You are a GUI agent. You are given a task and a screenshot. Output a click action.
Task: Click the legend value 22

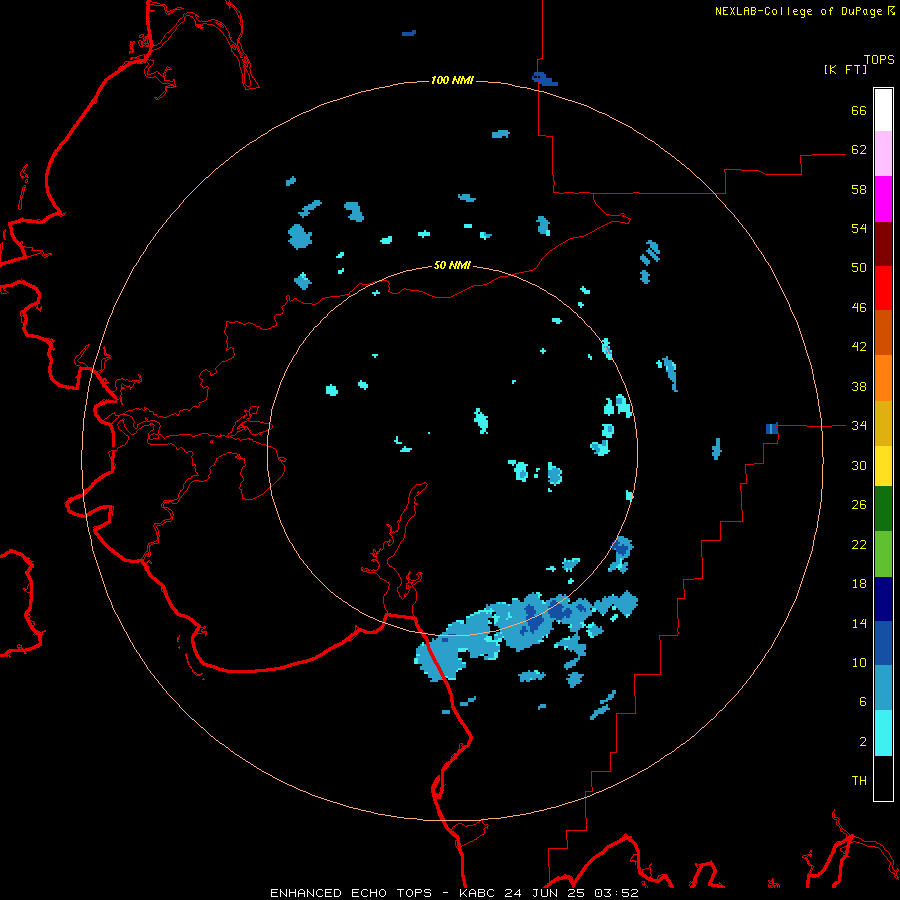pyautogui.click(x=859, y=544)
